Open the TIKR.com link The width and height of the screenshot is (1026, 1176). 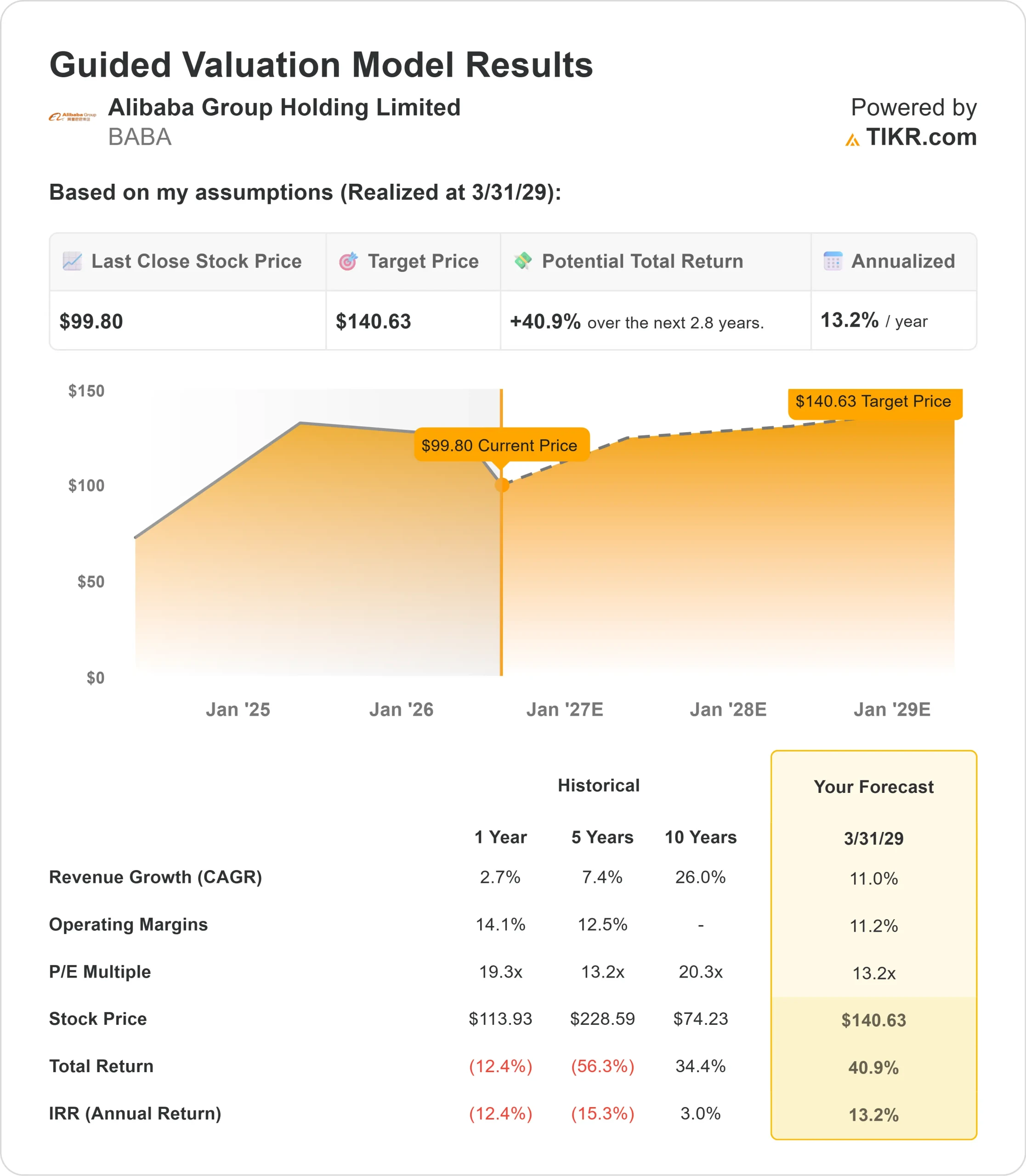click(921, 137)
